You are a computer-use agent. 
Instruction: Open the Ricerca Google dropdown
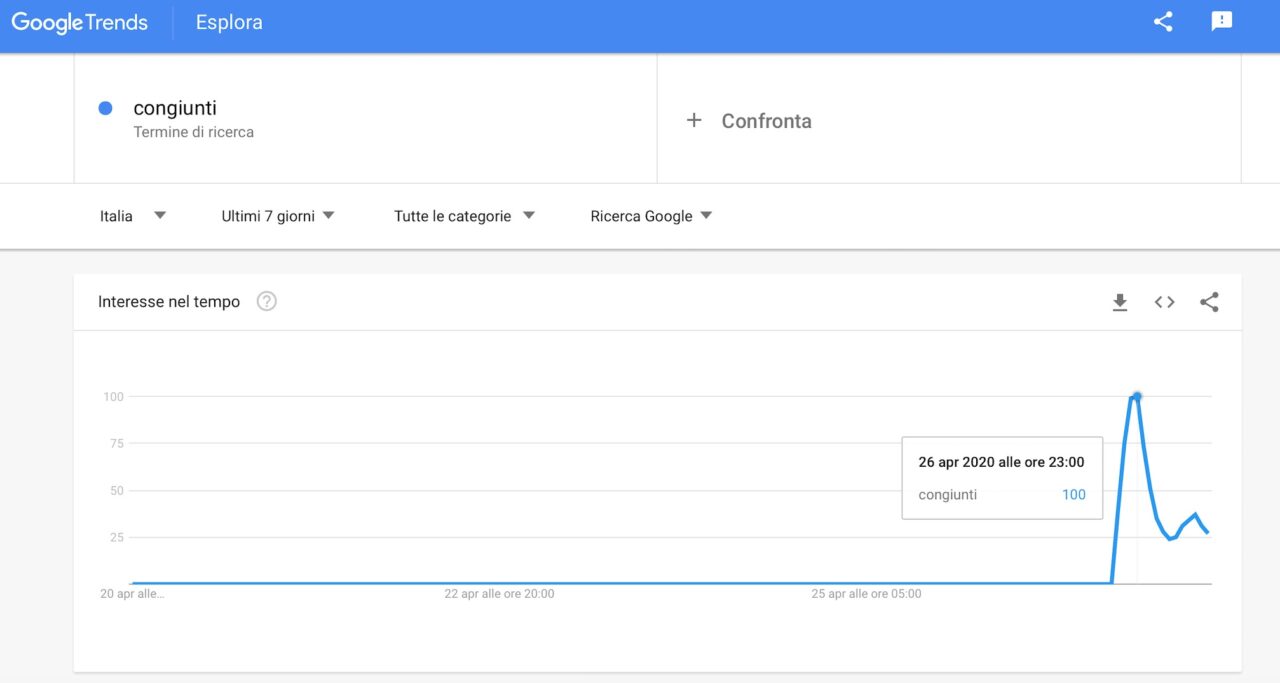point(651,216)
